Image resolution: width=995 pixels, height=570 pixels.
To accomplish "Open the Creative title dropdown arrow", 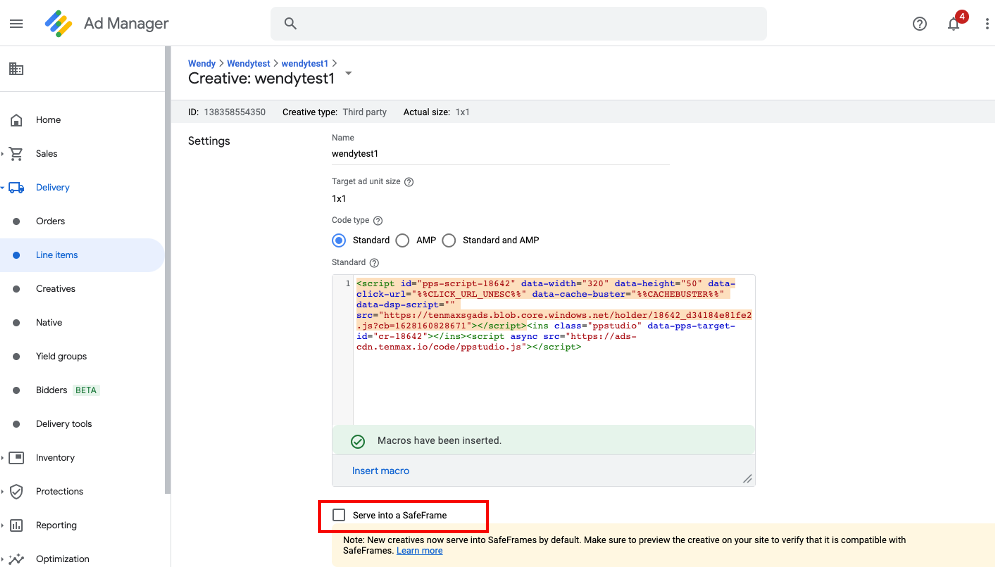I will point(348,74).
